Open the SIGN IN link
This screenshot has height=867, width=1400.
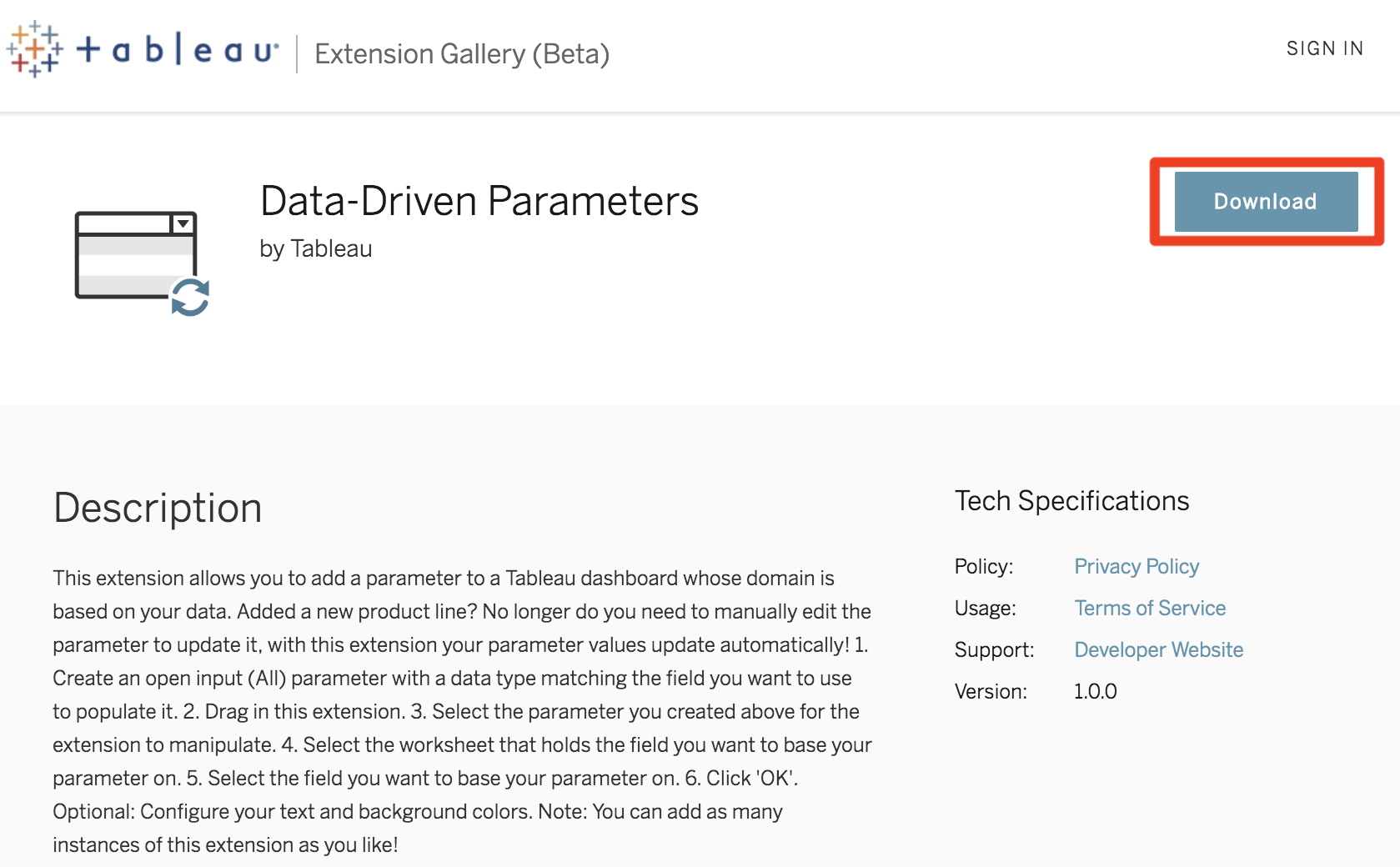click(1325, 48)
